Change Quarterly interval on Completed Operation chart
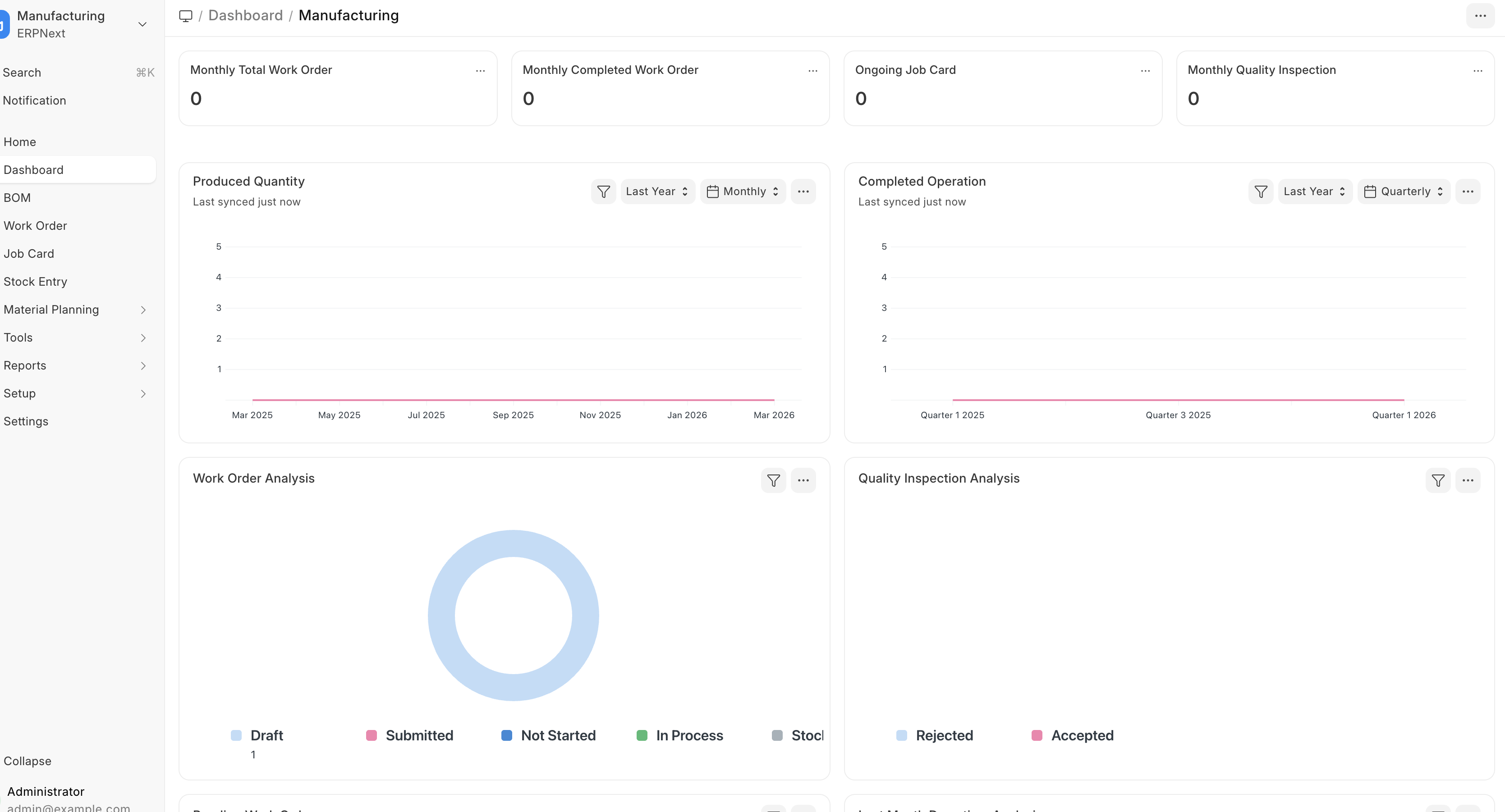Viewport: 1505px width, 812px height. (1404, 191)
